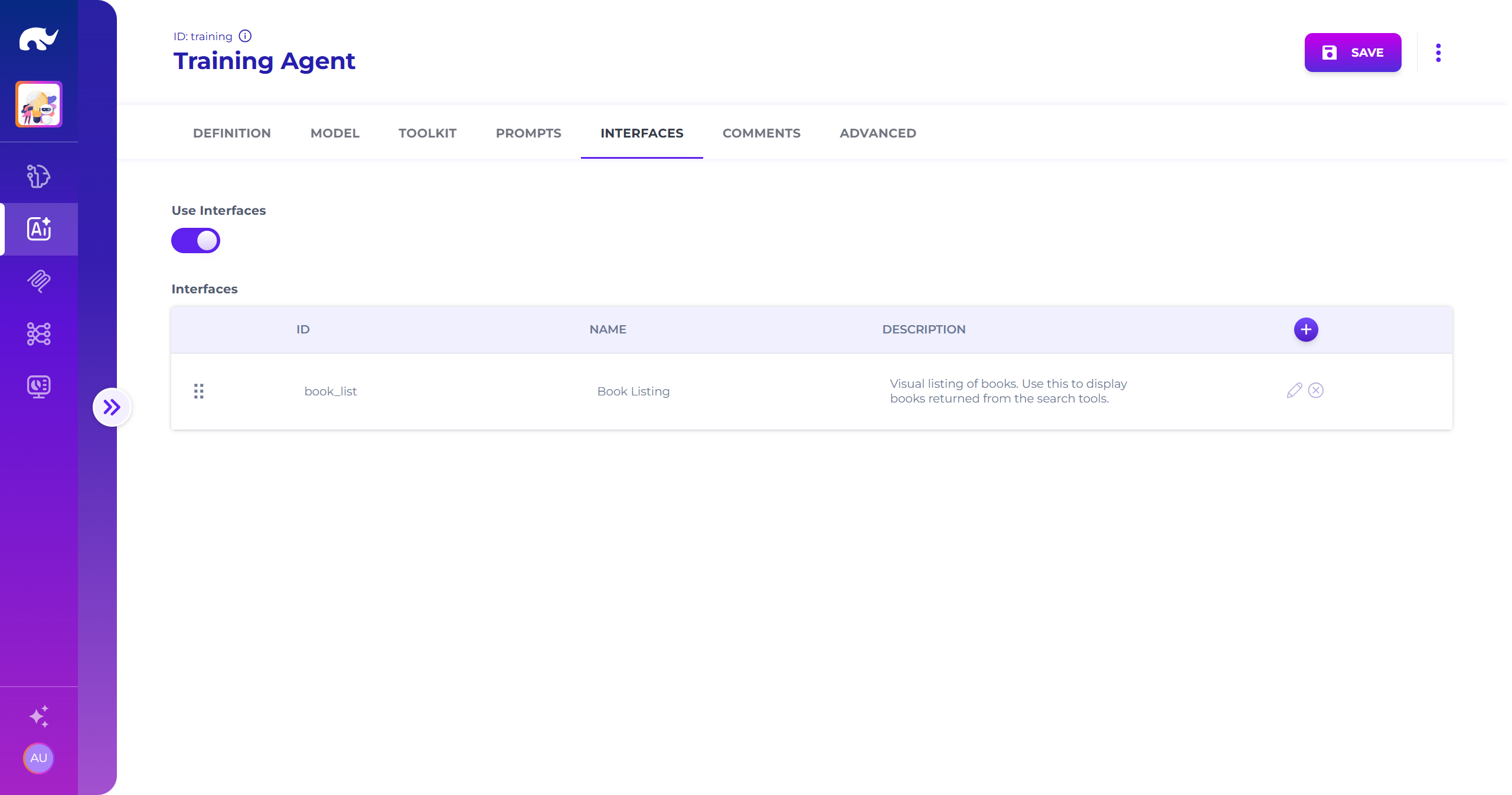Click the drag handle of the book_list row

(x=199, y=391)
